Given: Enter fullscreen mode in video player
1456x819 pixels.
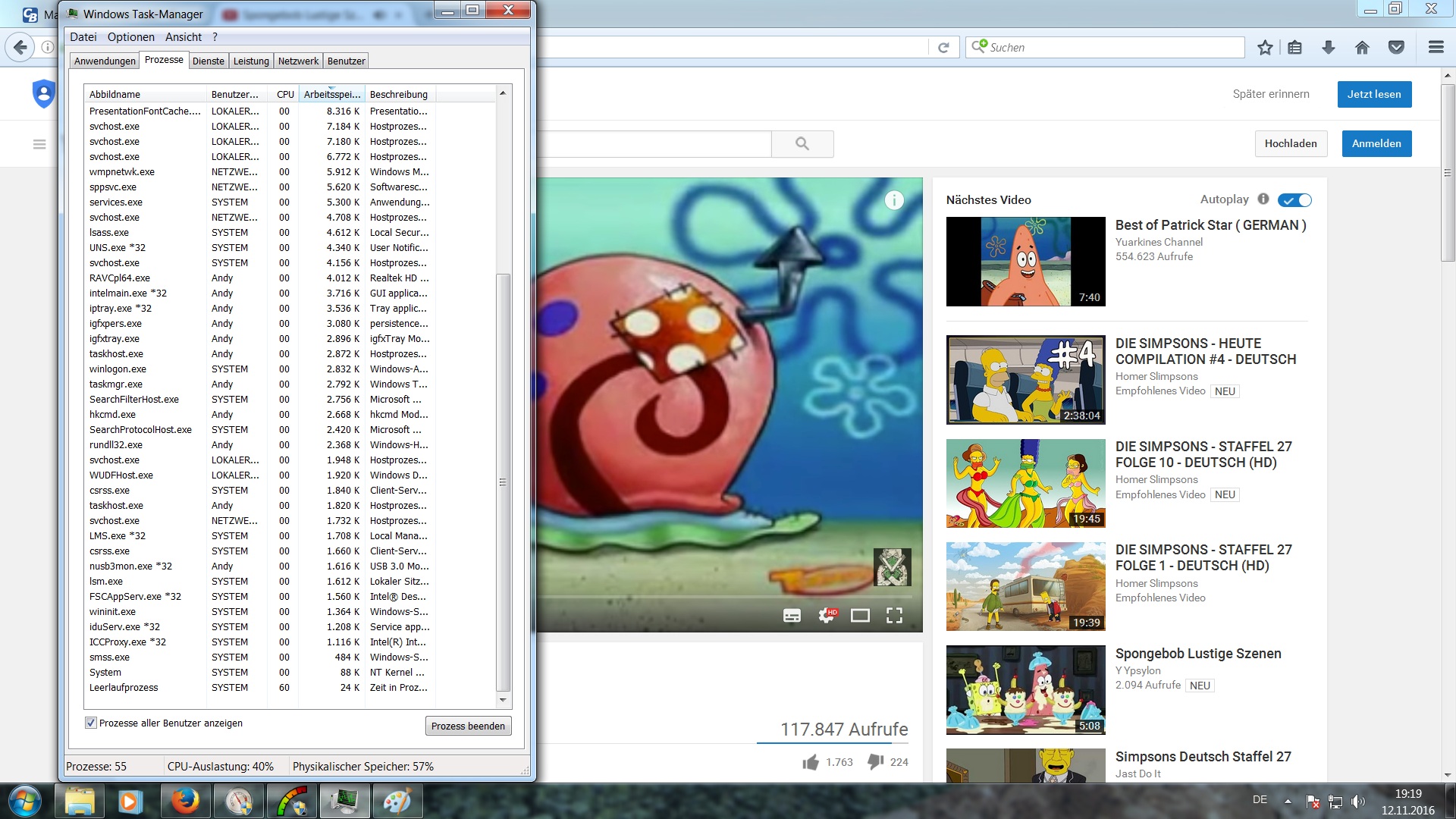Looking at the screenshot, I should pos(894,616).
